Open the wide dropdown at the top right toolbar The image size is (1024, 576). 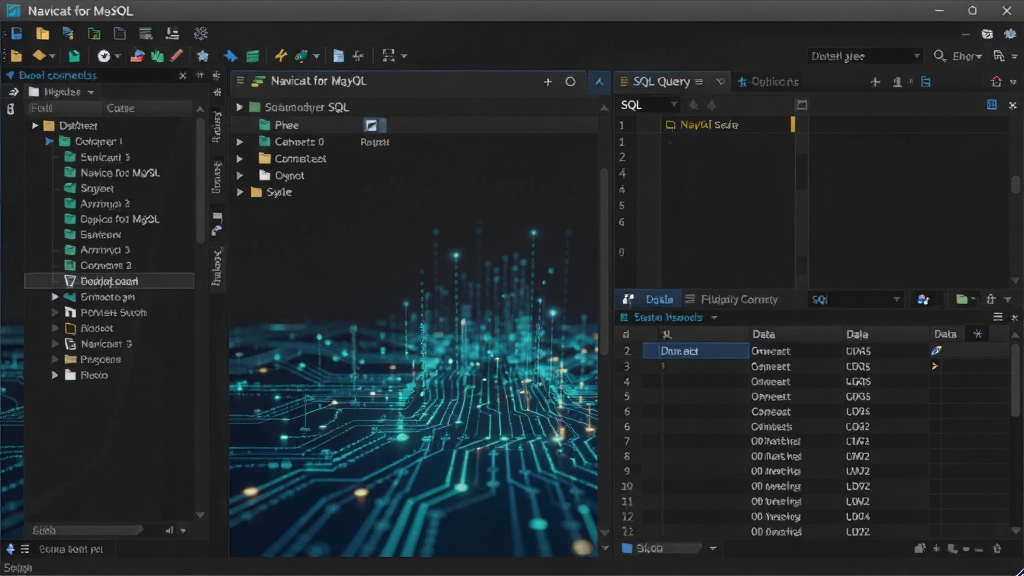coord(865,56)
